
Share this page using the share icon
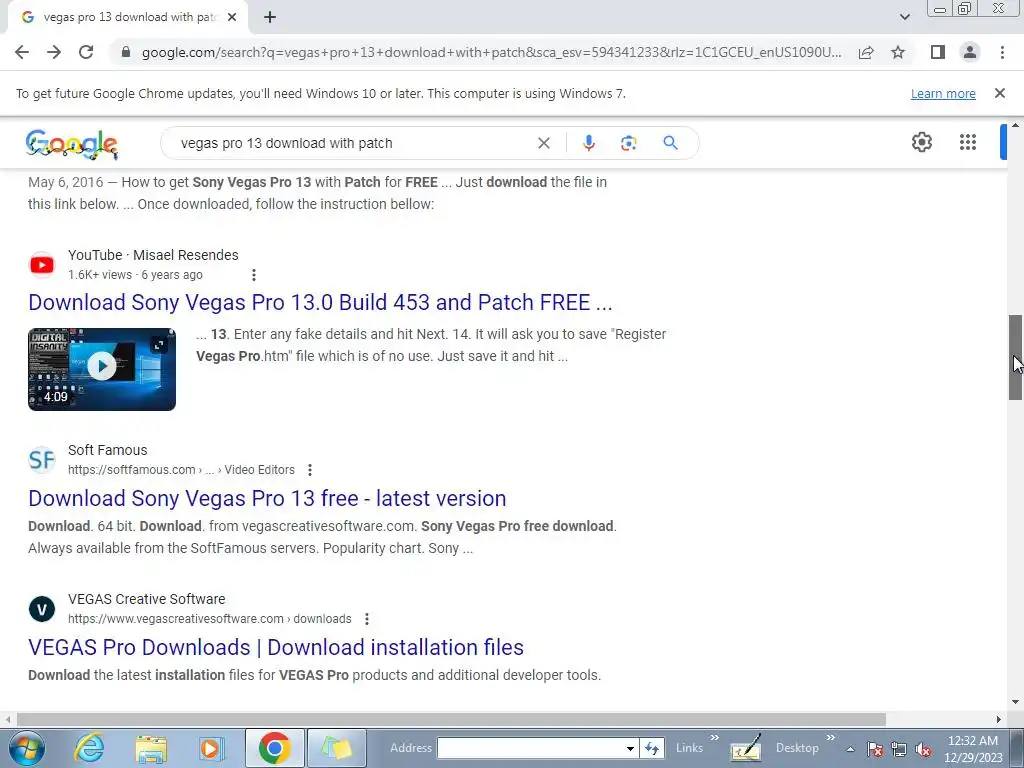click(x=866, y=52)
